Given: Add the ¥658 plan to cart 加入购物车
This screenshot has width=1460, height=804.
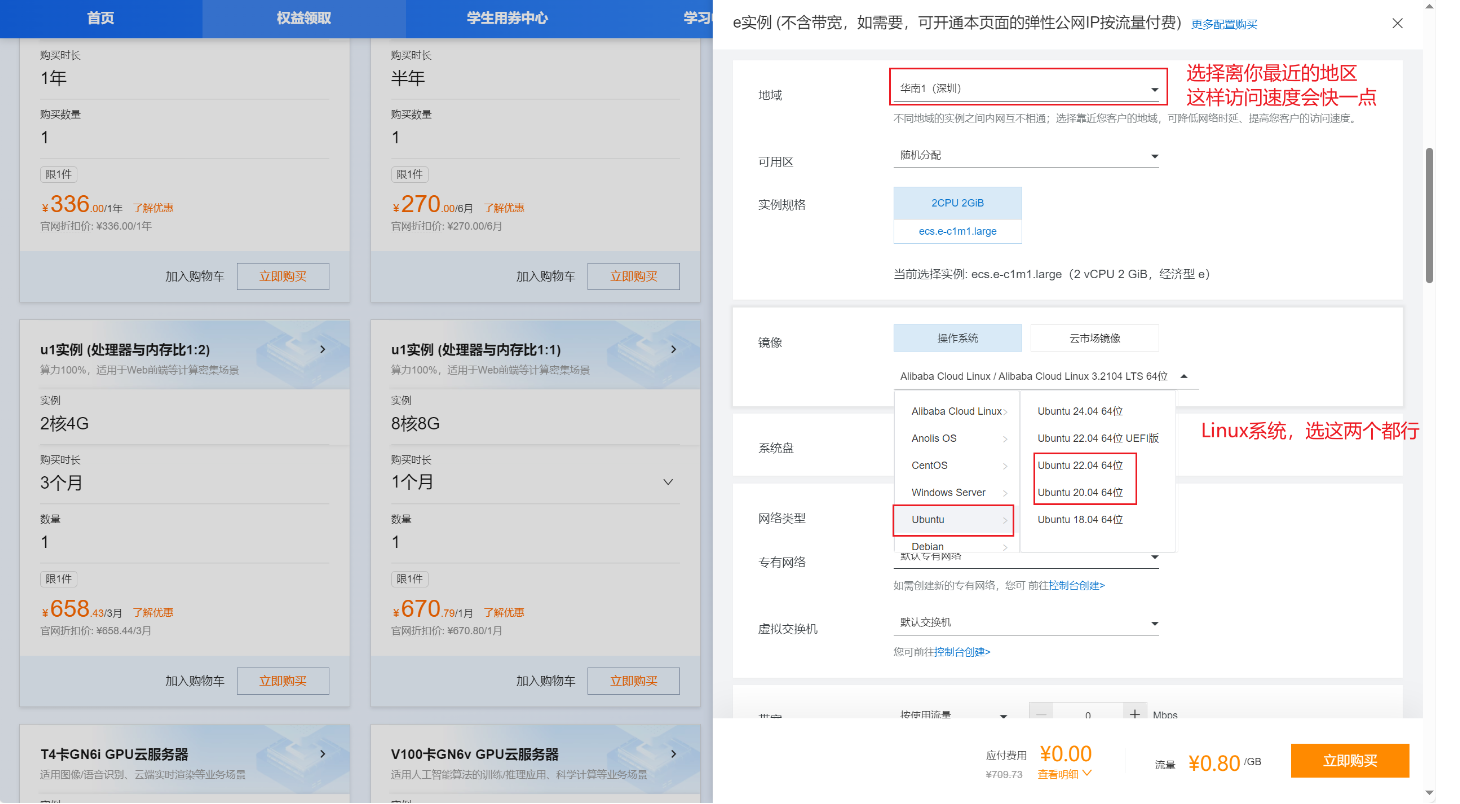Looking at the screenshot, I should pos(195,681).
